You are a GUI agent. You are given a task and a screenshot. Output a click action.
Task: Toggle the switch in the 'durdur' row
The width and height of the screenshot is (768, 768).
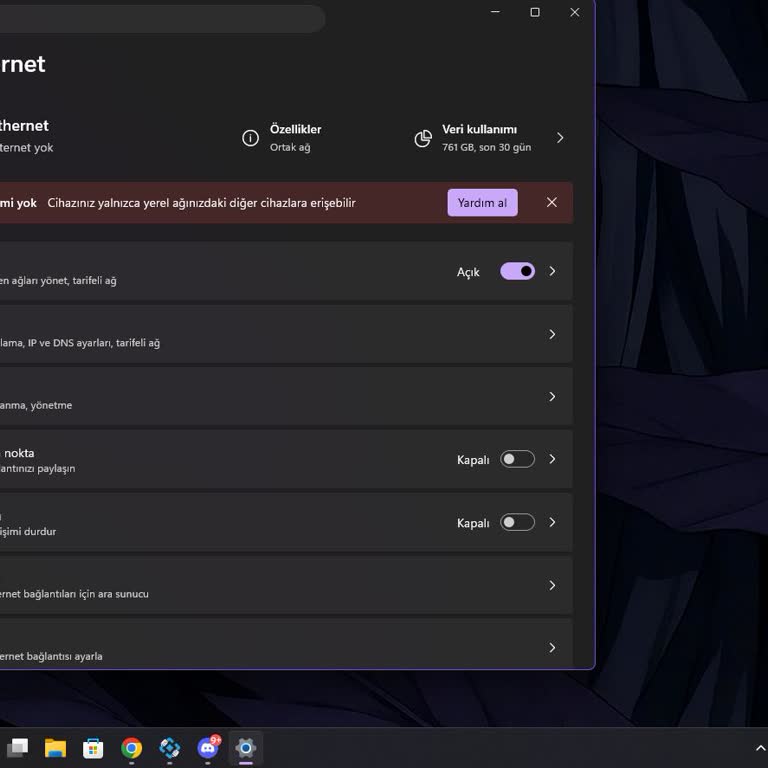tap(517, 522)
